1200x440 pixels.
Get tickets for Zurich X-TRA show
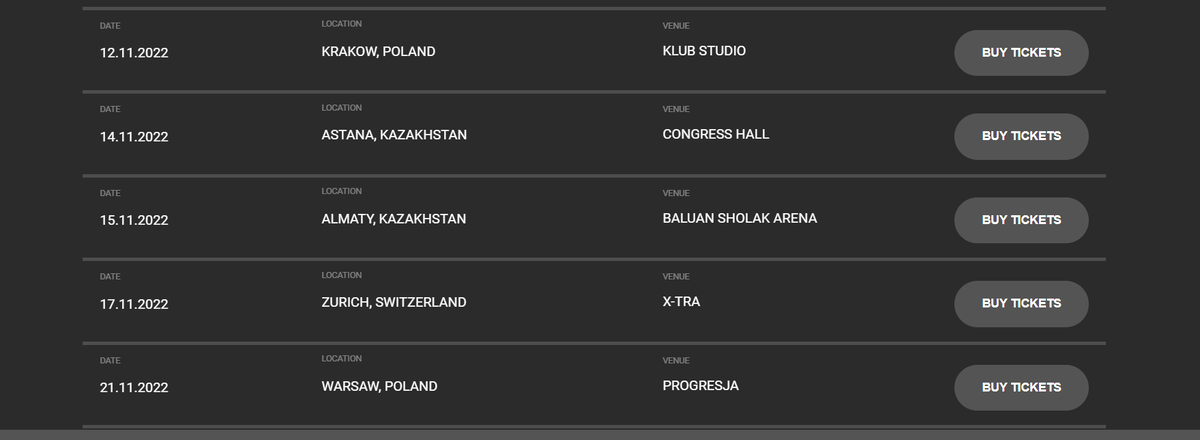pos(1021,303)
